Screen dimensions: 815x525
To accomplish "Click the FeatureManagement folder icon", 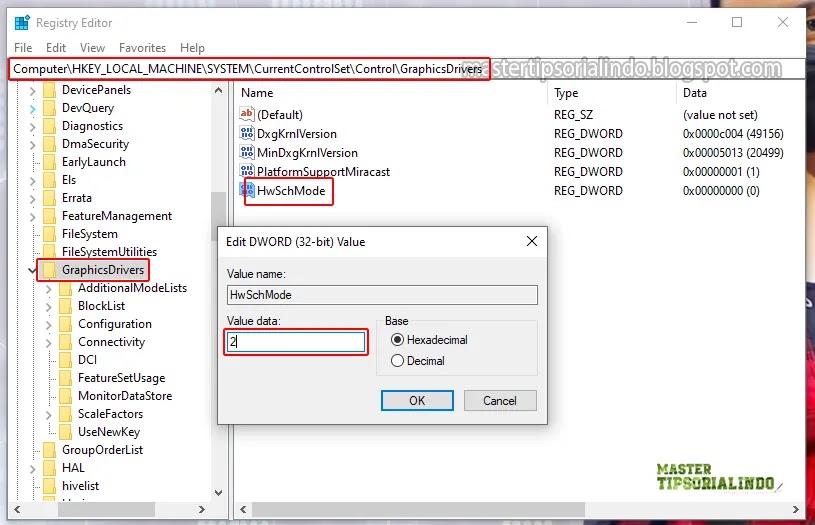I will point(49,216).
